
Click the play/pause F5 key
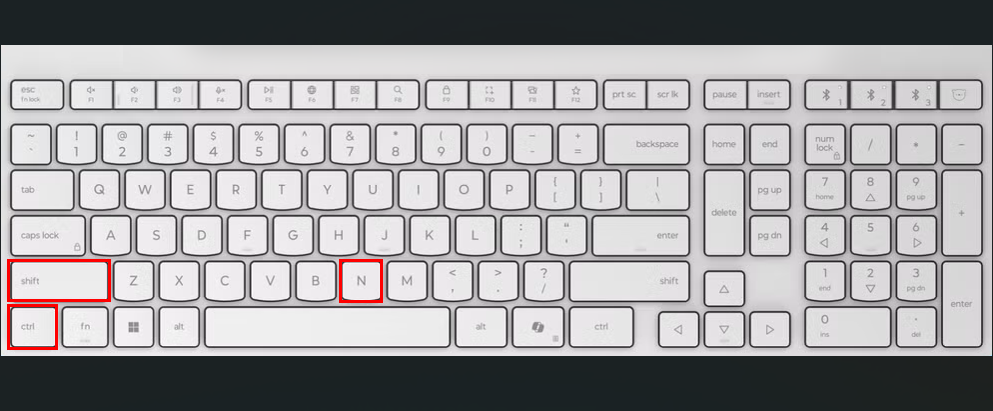[x=269, y=94]
